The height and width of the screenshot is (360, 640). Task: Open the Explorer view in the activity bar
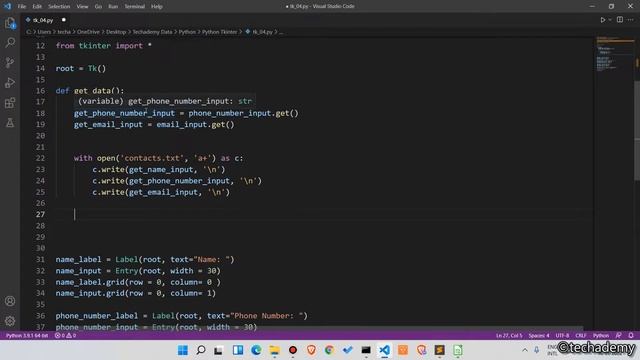pyautogui.click(x=10, y=23)
